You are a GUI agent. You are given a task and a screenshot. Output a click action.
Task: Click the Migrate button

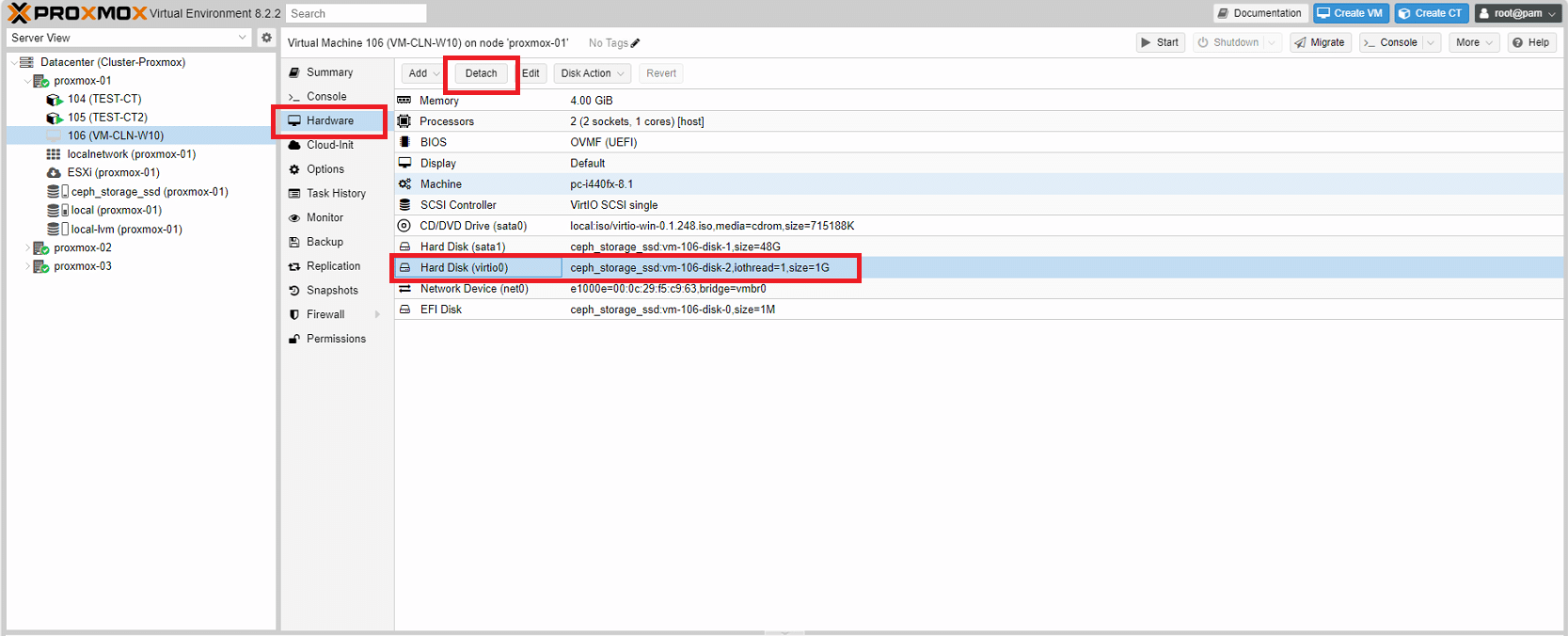(x=1320, y=42)
